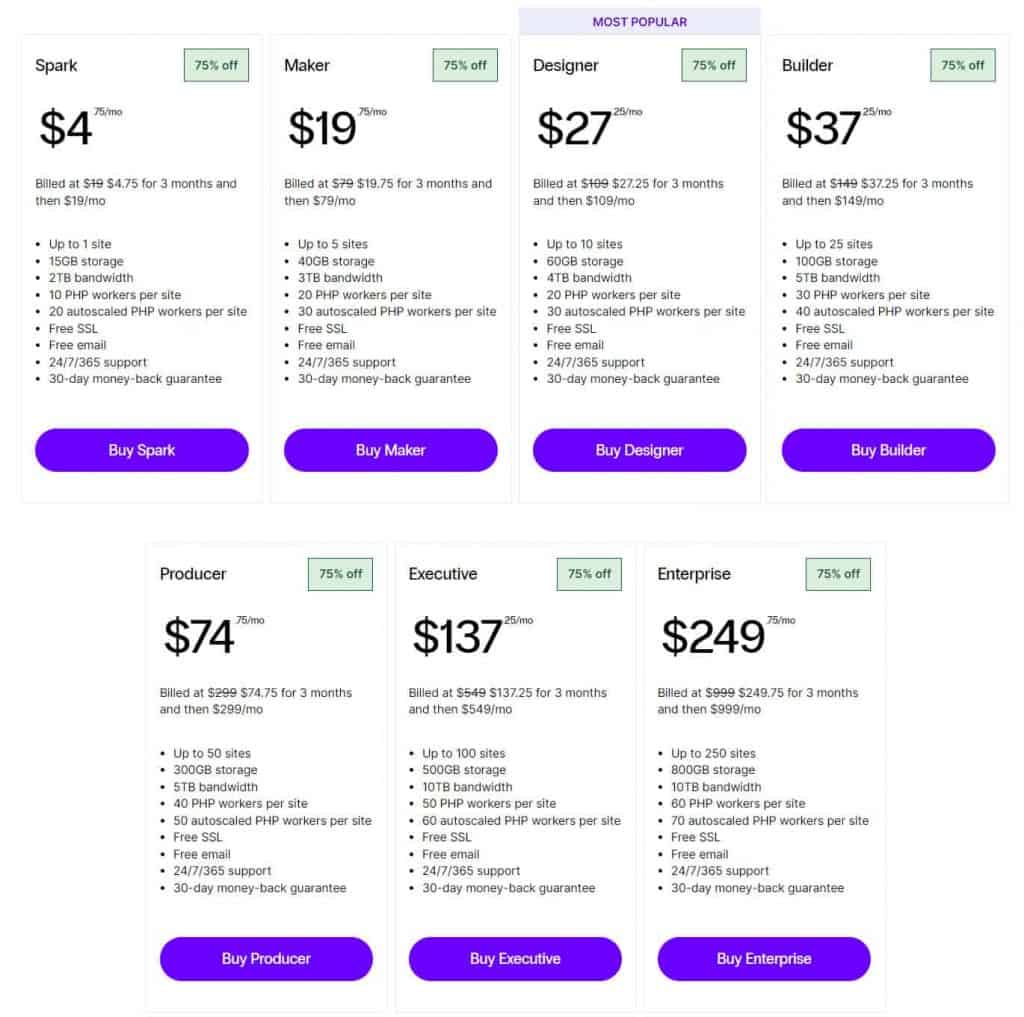Screen dimensions: 1024x1017
Task: Click the Buy Spark button
Action: pyautogui.click(x=141, y=450)
